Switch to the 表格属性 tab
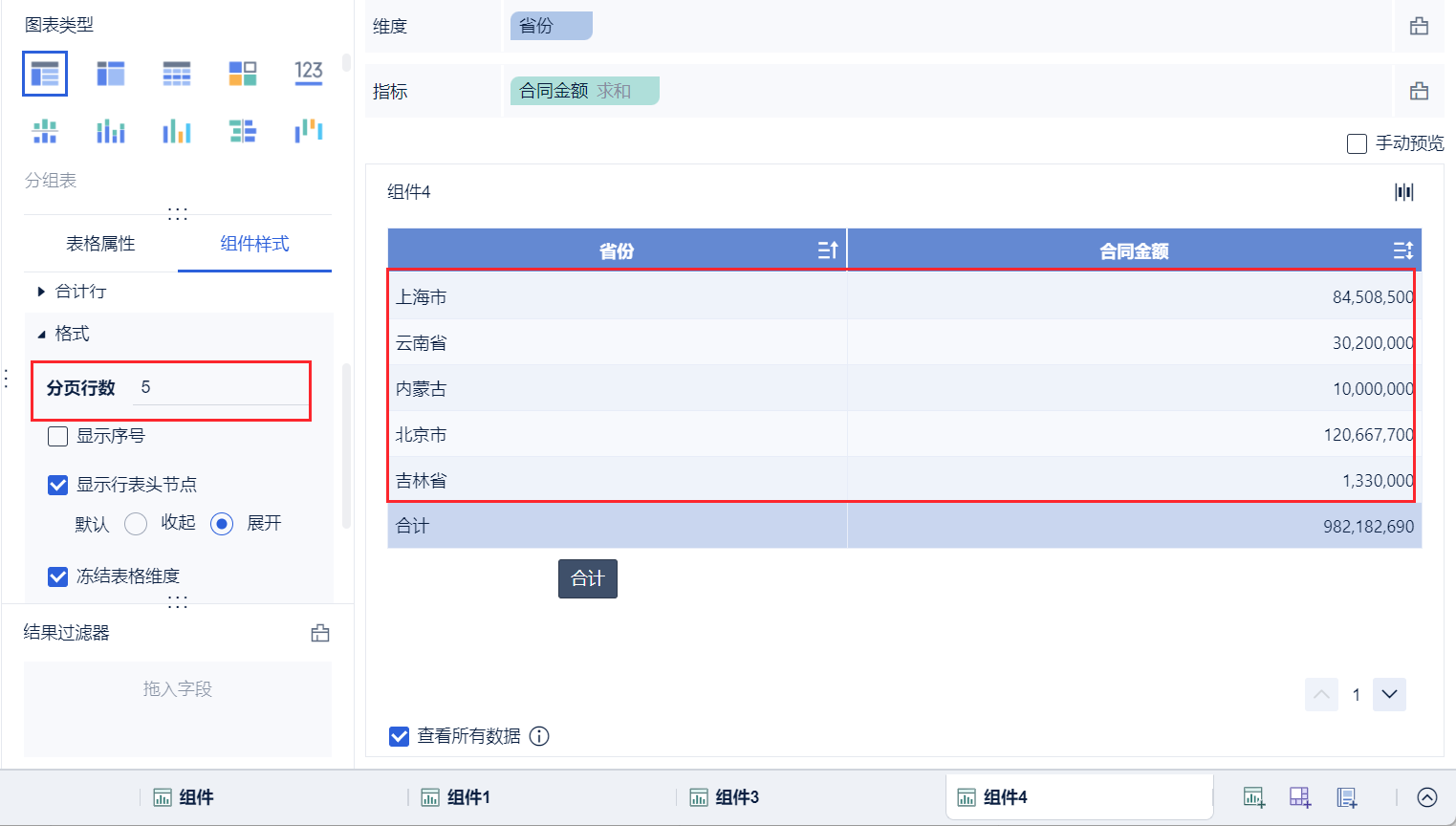This screenshot has height=826, width=1456. click(x=100, y=244)
